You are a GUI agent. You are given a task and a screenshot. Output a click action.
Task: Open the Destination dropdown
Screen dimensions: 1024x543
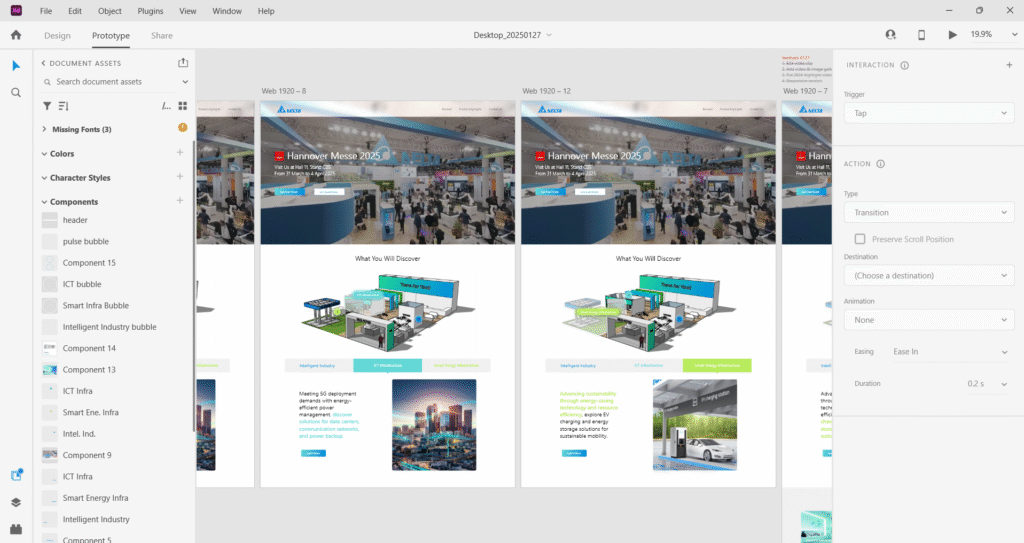(x=929, y=275)
